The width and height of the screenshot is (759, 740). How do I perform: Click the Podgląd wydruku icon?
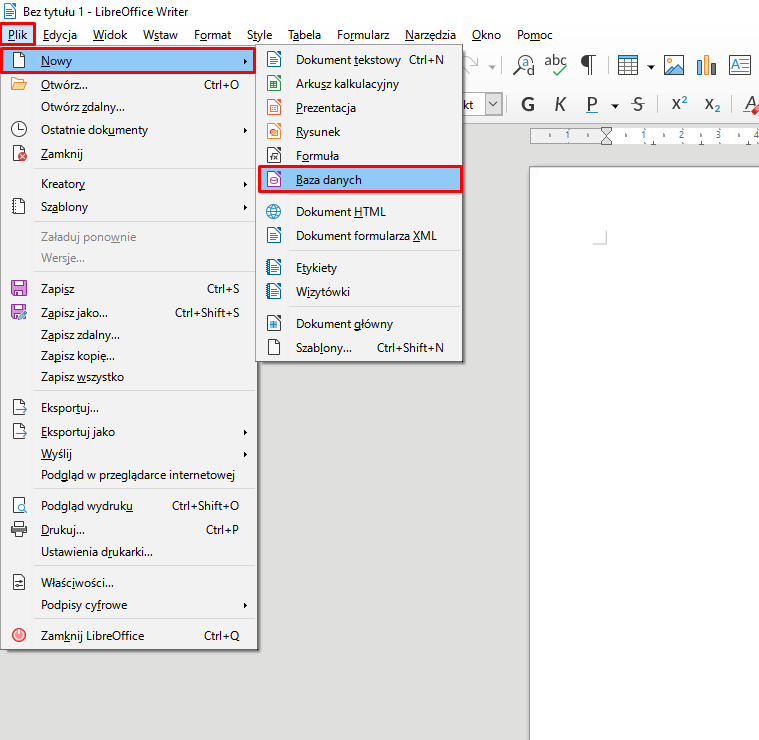coord(19,505)
